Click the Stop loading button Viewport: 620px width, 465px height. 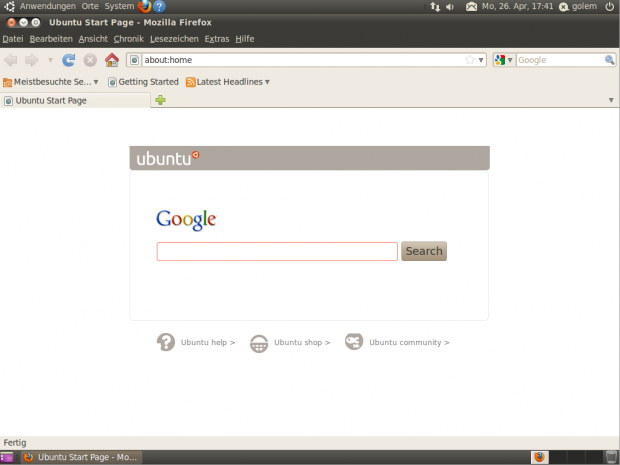(x=90, y=60)
